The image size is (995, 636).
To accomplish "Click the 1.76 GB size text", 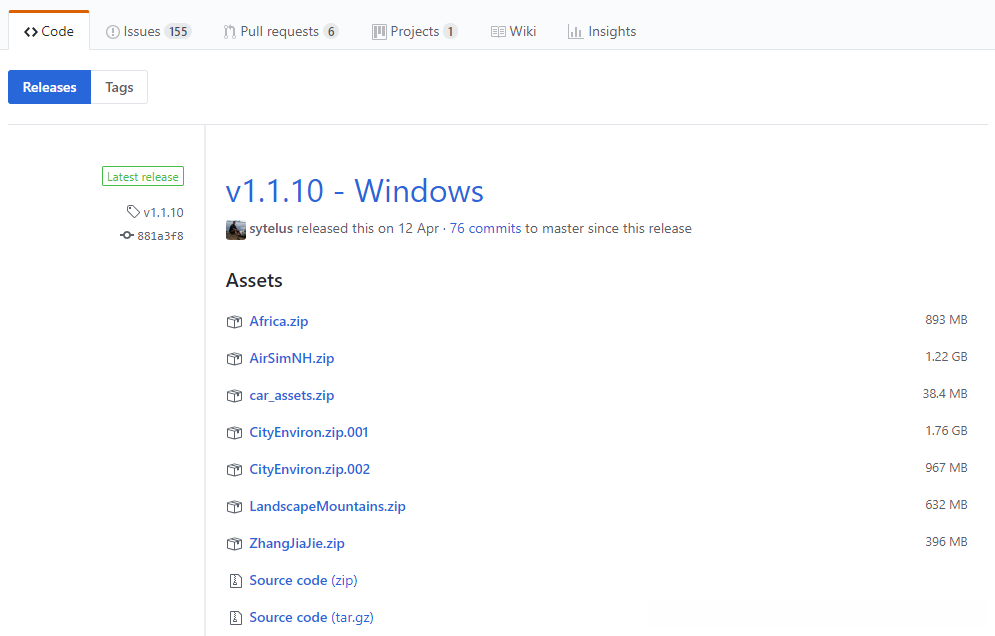I will coord(946,431).
